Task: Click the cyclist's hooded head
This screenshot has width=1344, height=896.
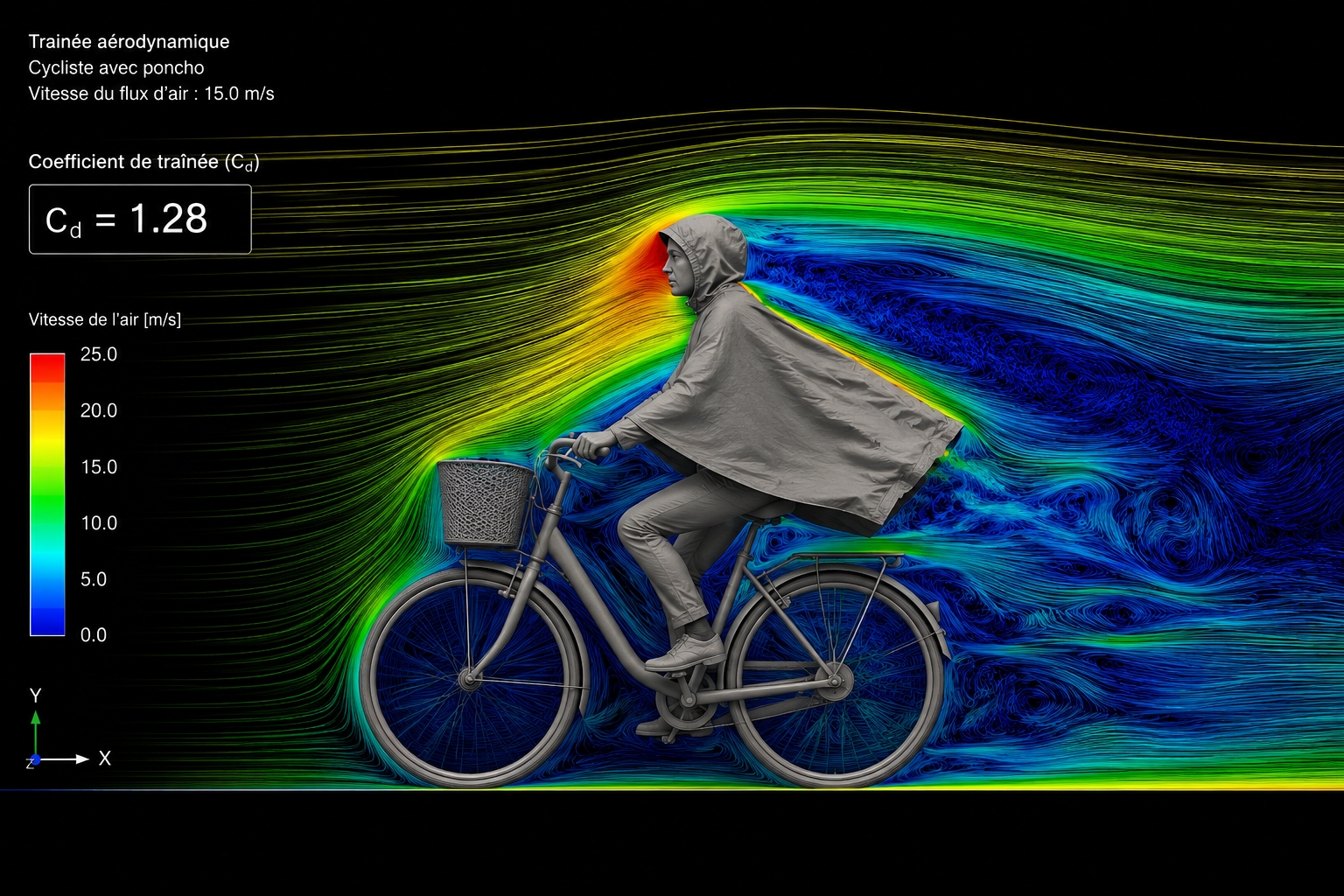Action: coord(703,259)
